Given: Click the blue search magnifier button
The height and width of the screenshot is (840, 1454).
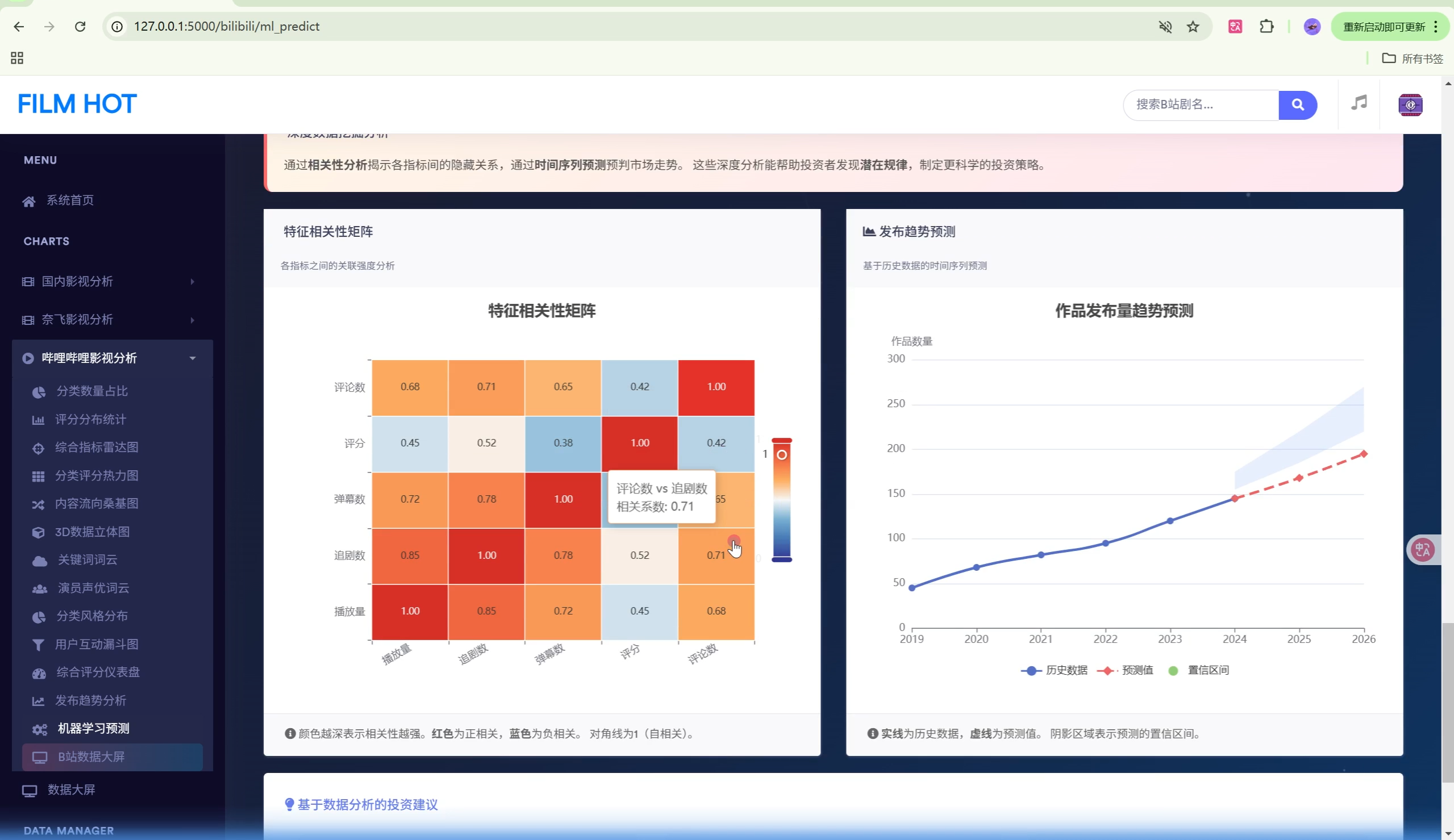Looking at the screenshot, I should (1297, 105).
